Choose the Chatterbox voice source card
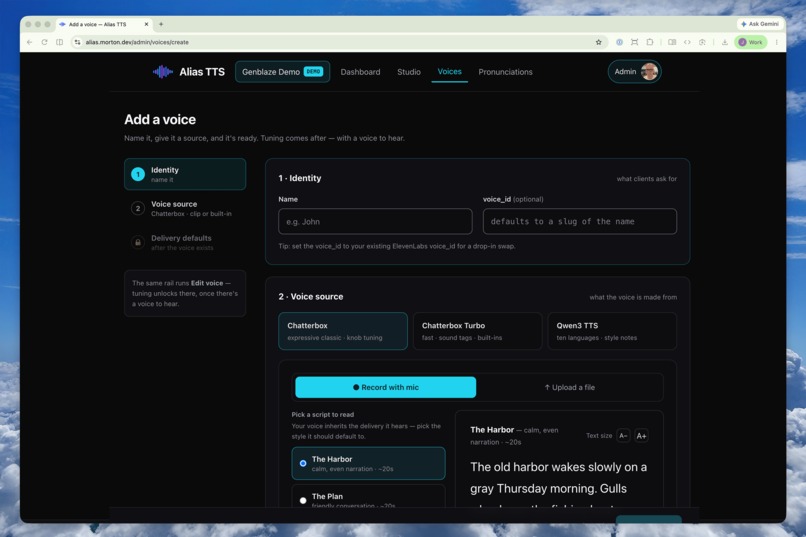806x537 pixels. tap(342, 331)
